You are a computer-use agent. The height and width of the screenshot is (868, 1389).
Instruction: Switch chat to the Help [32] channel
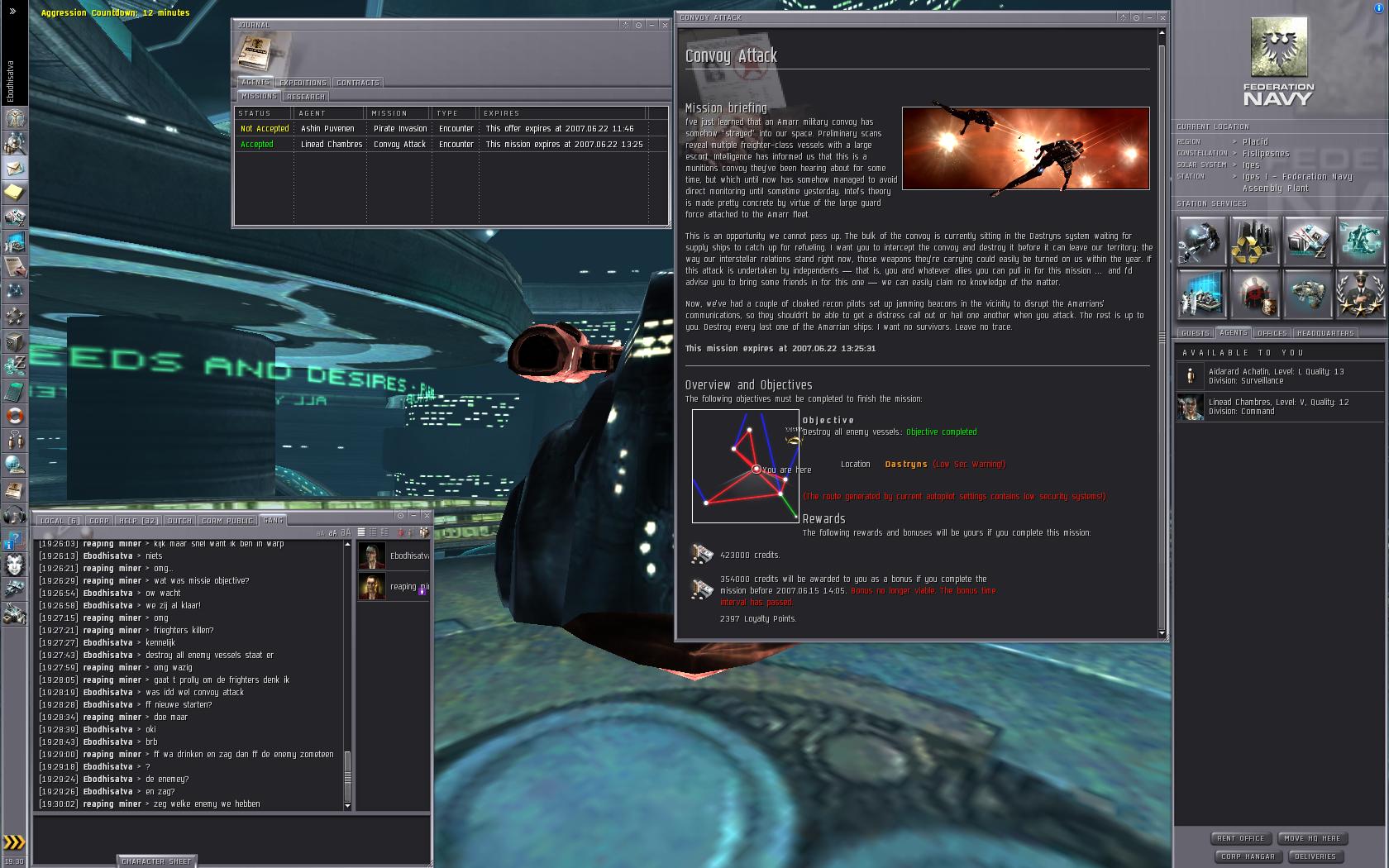(x=138, y=521)
